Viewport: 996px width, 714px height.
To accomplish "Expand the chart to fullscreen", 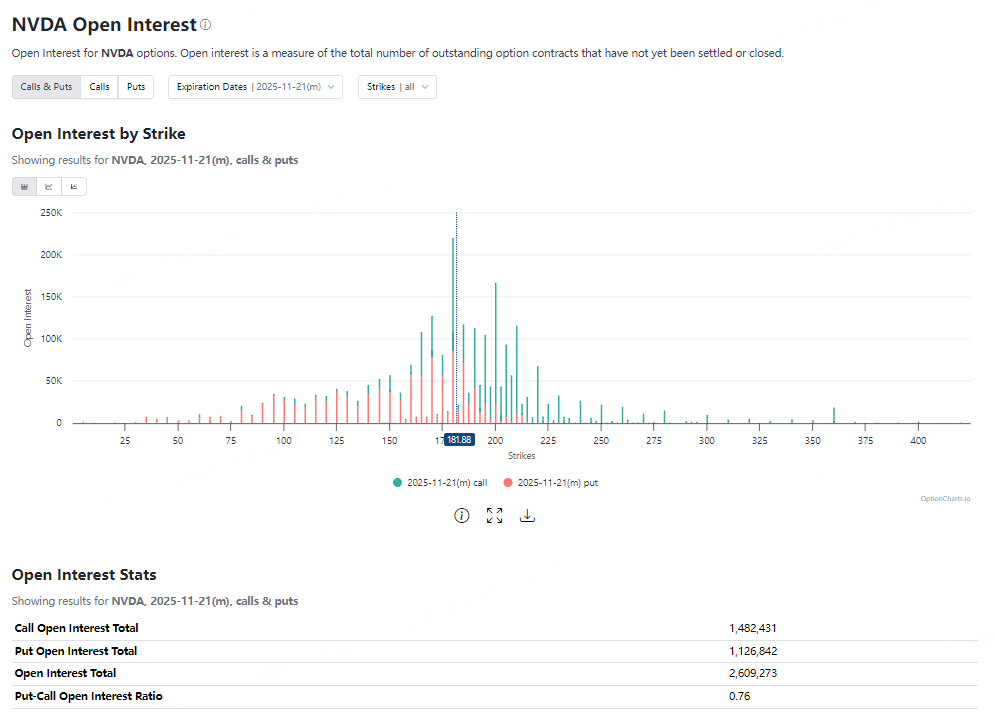I will pos(494,515).
